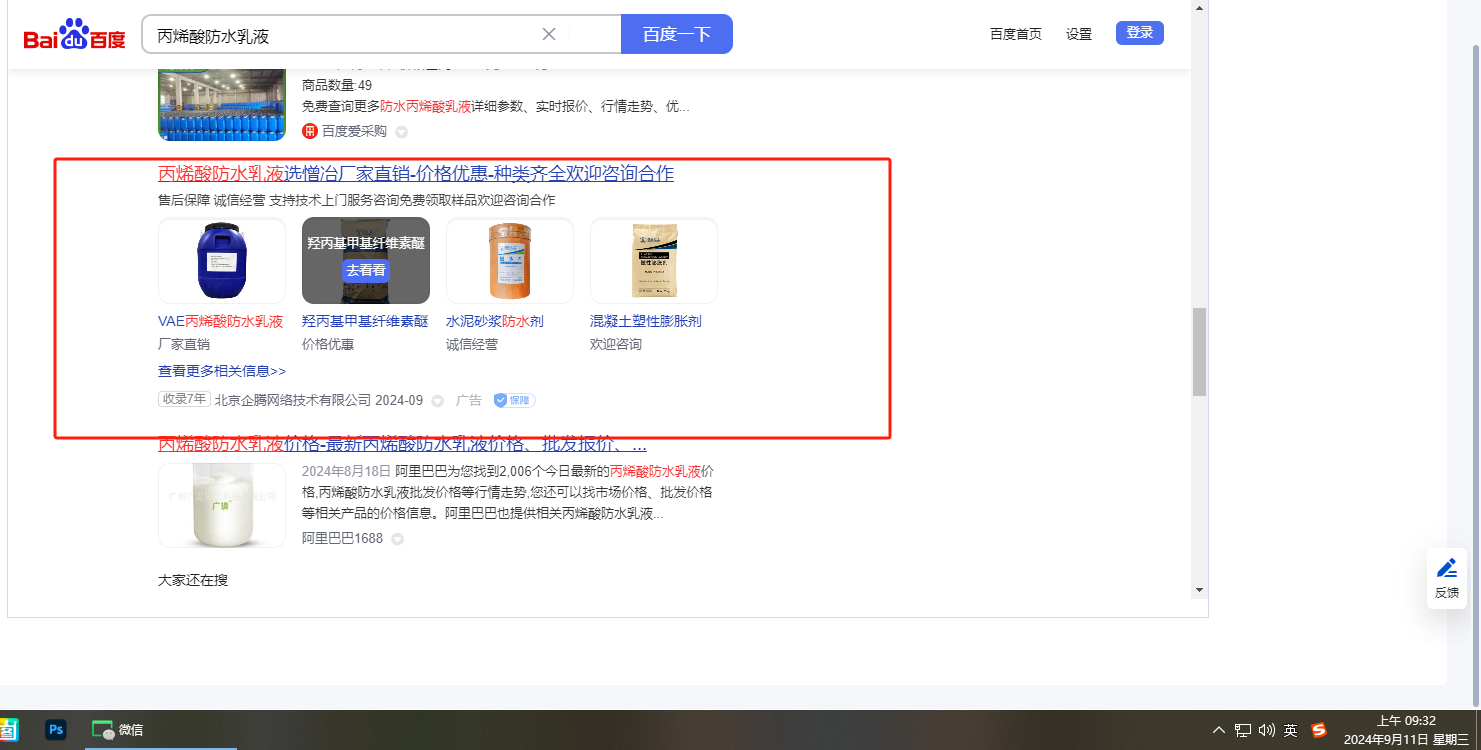Click the 收录7年 badge

click(184, 399)
